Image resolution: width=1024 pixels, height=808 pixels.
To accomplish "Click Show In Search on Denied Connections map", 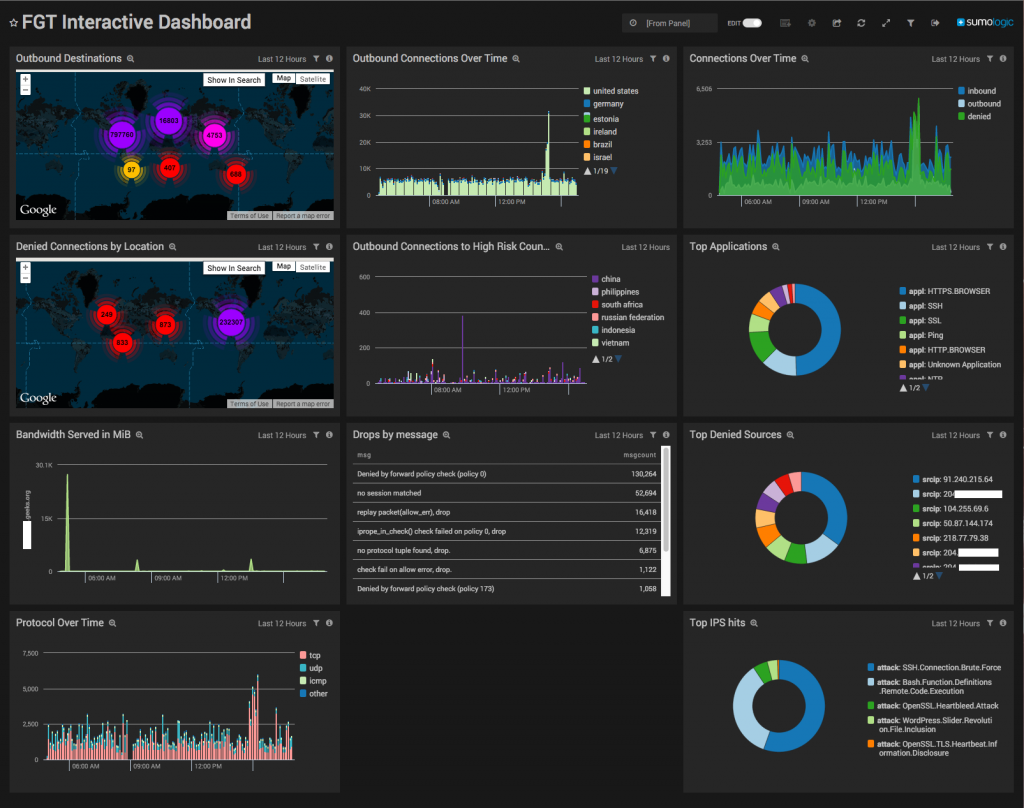I will 234,268.
